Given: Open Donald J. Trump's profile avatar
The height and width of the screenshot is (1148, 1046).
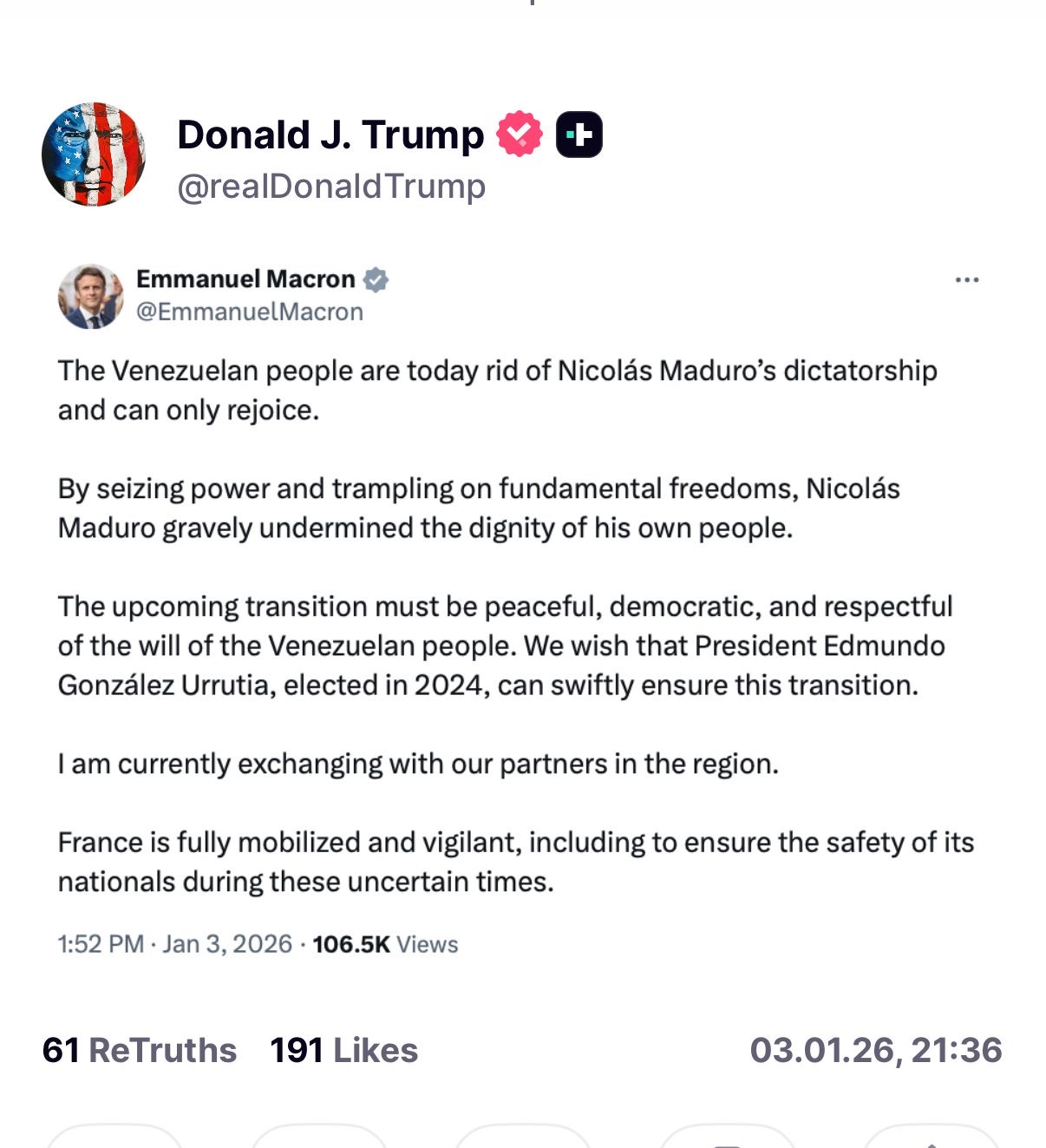Looking at the screenshot, I should (94, 154).
